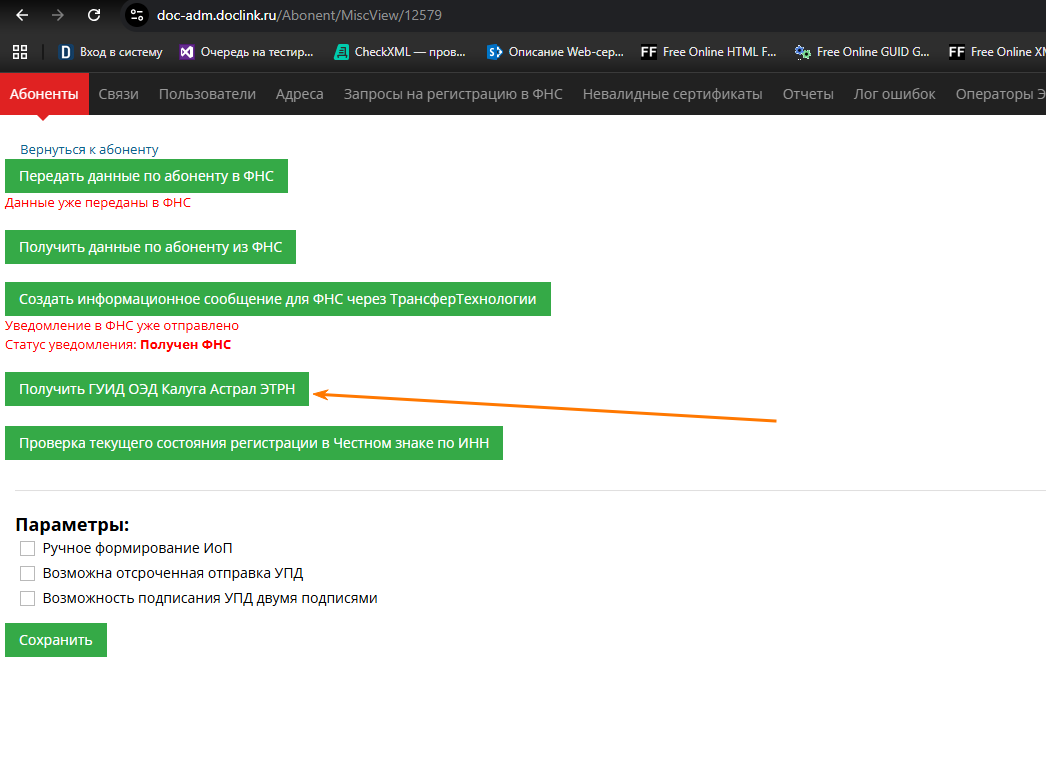Open the Free Online GUID G... bookmark
The width and height of the screenshot is (1046, 757).
point(862,52)
